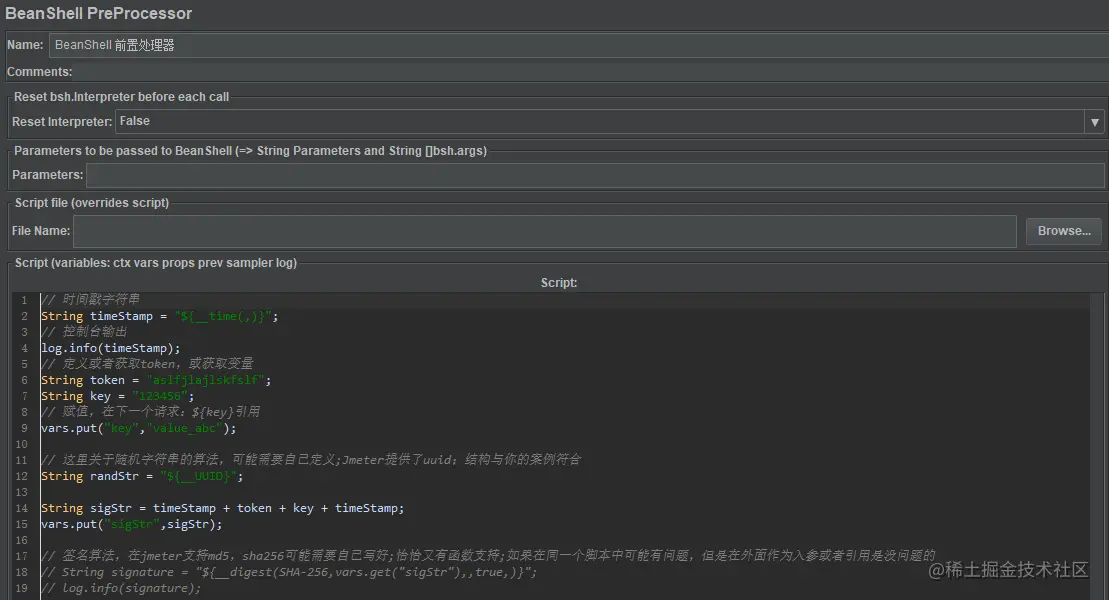Click script line 2 String timeStamp declaration
1109x600 pixels.
point(160,316)
